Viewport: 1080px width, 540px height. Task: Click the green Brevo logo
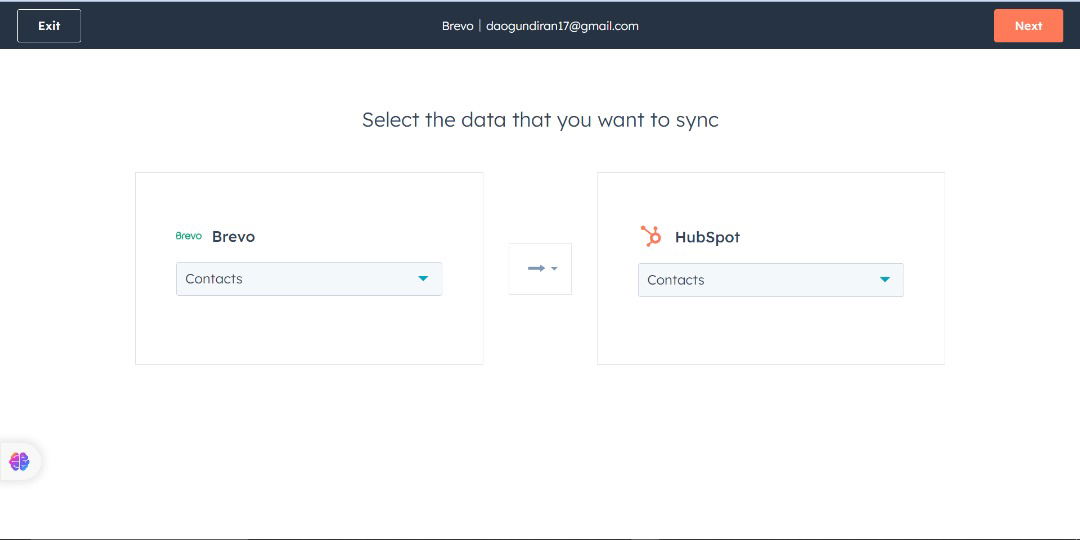189,237
